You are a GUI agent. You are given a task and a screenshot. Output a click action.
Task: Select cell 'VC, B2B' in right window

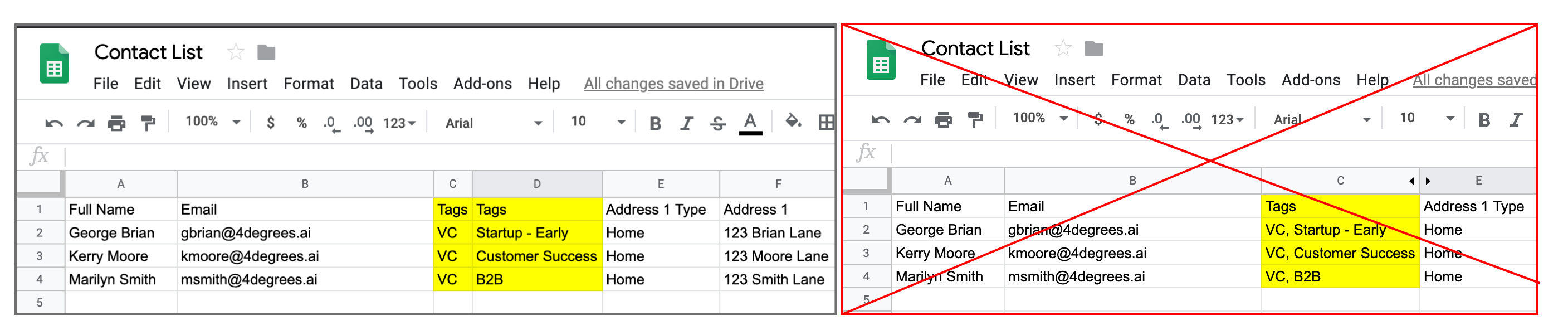pyautogui.click(x=1340, y=276)
